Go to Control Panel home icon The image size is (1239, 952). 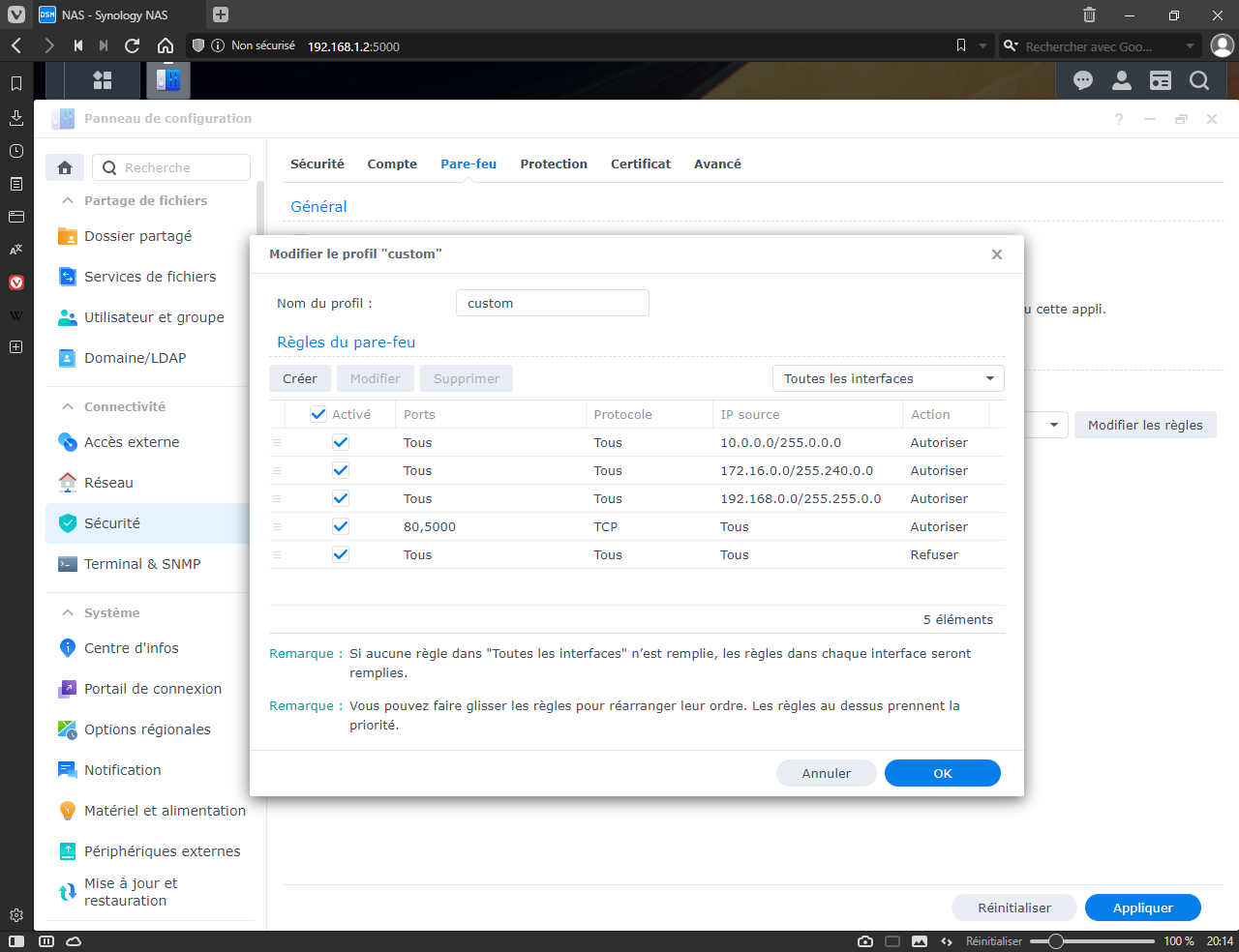(x=65, y=167)
